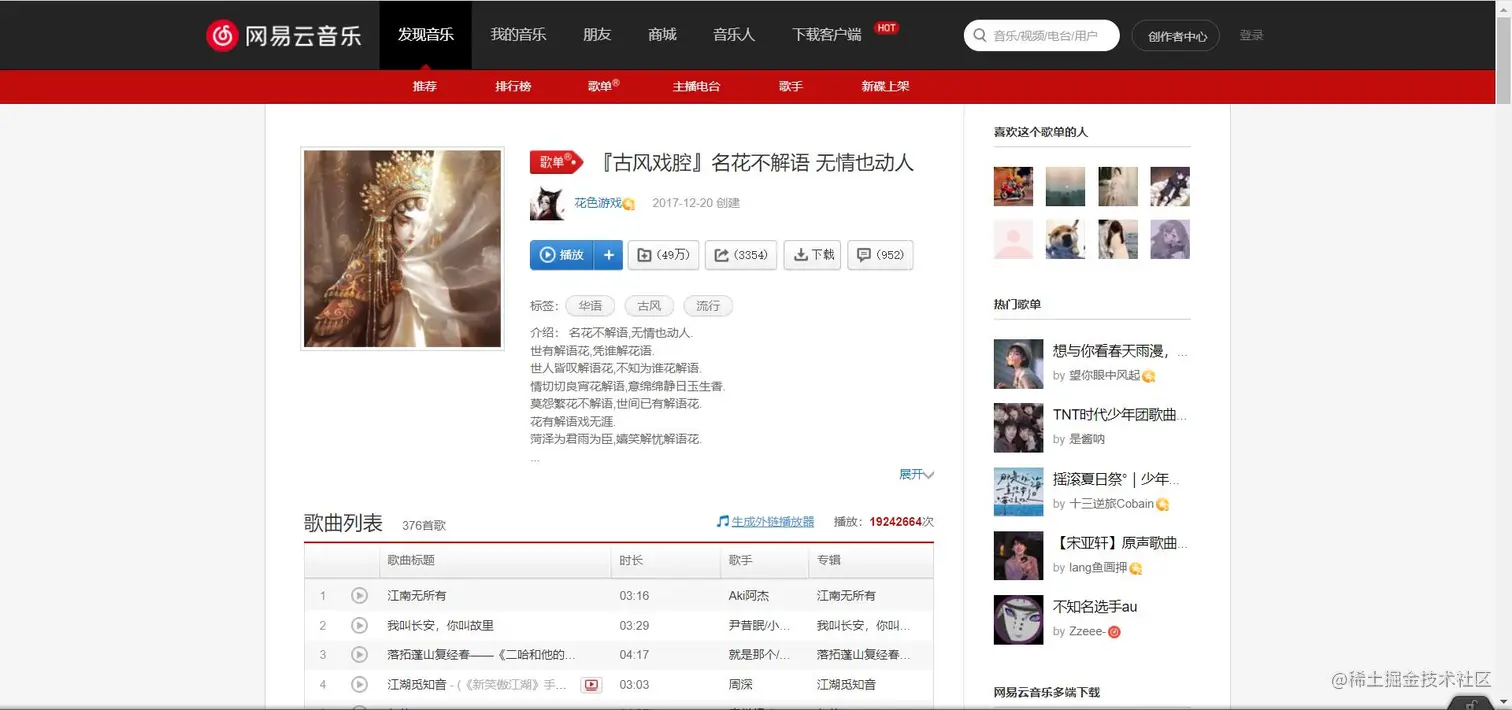This screenshot has height=710, width=1512.
Task: Open user link 望你眼中风起
Action: [1105, 376]
